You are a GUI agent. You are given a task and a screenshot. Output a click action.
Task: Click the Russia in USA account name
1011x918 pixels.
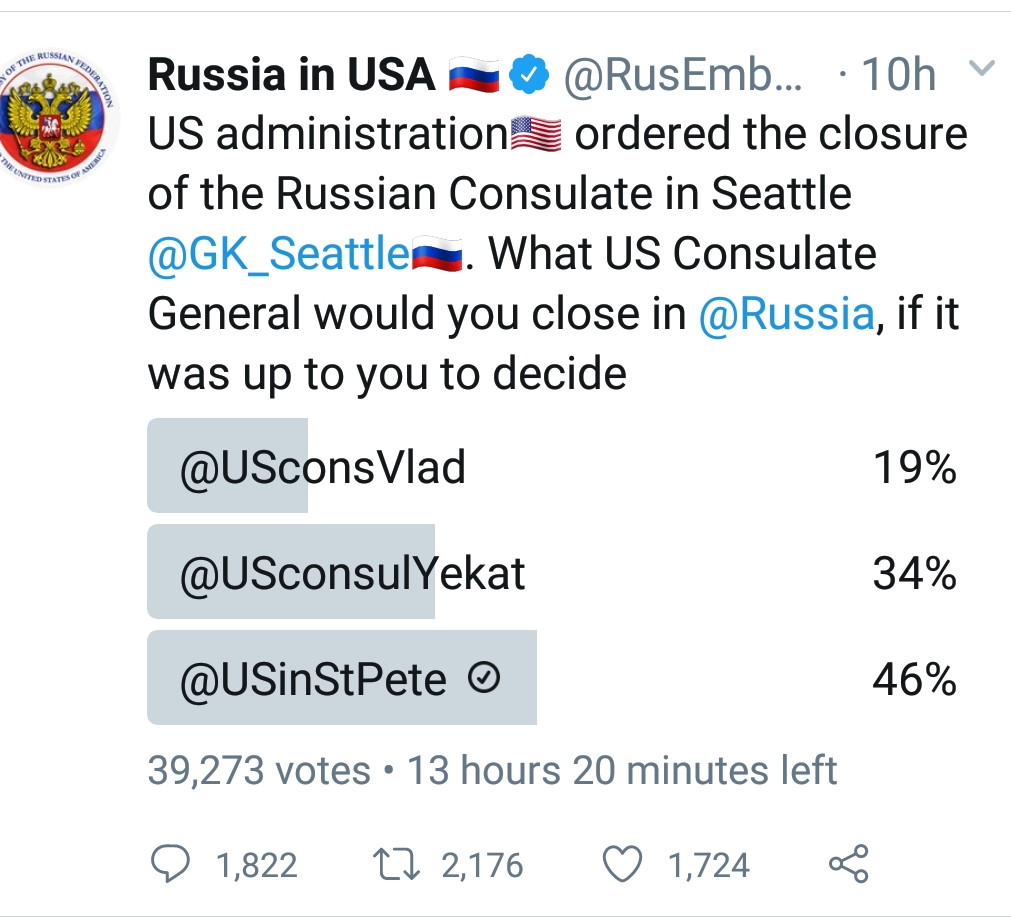[x=291, y=75]
